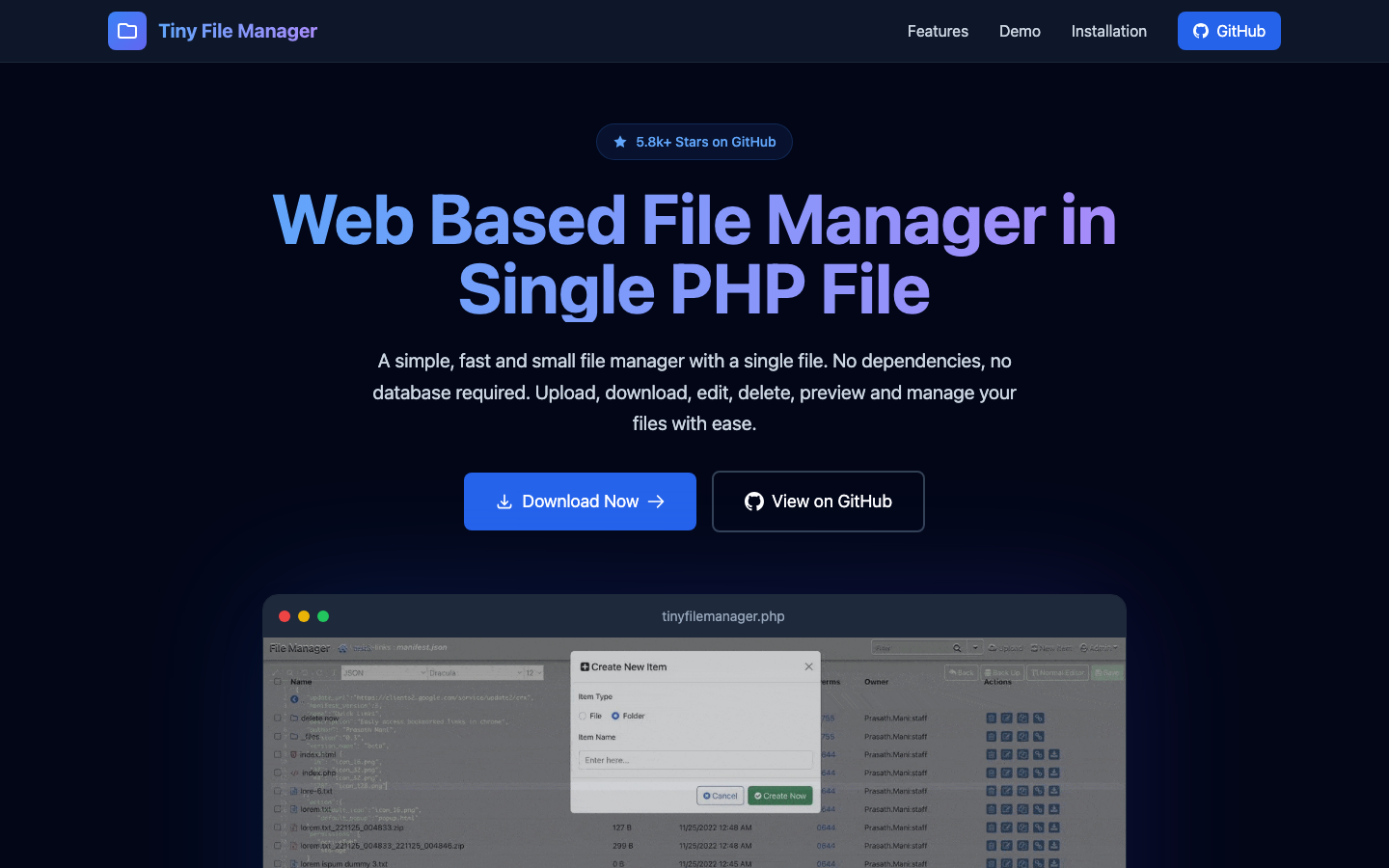Click the download icon for lorem.txt_221125_004833.zip

(x=1053, y=827)
